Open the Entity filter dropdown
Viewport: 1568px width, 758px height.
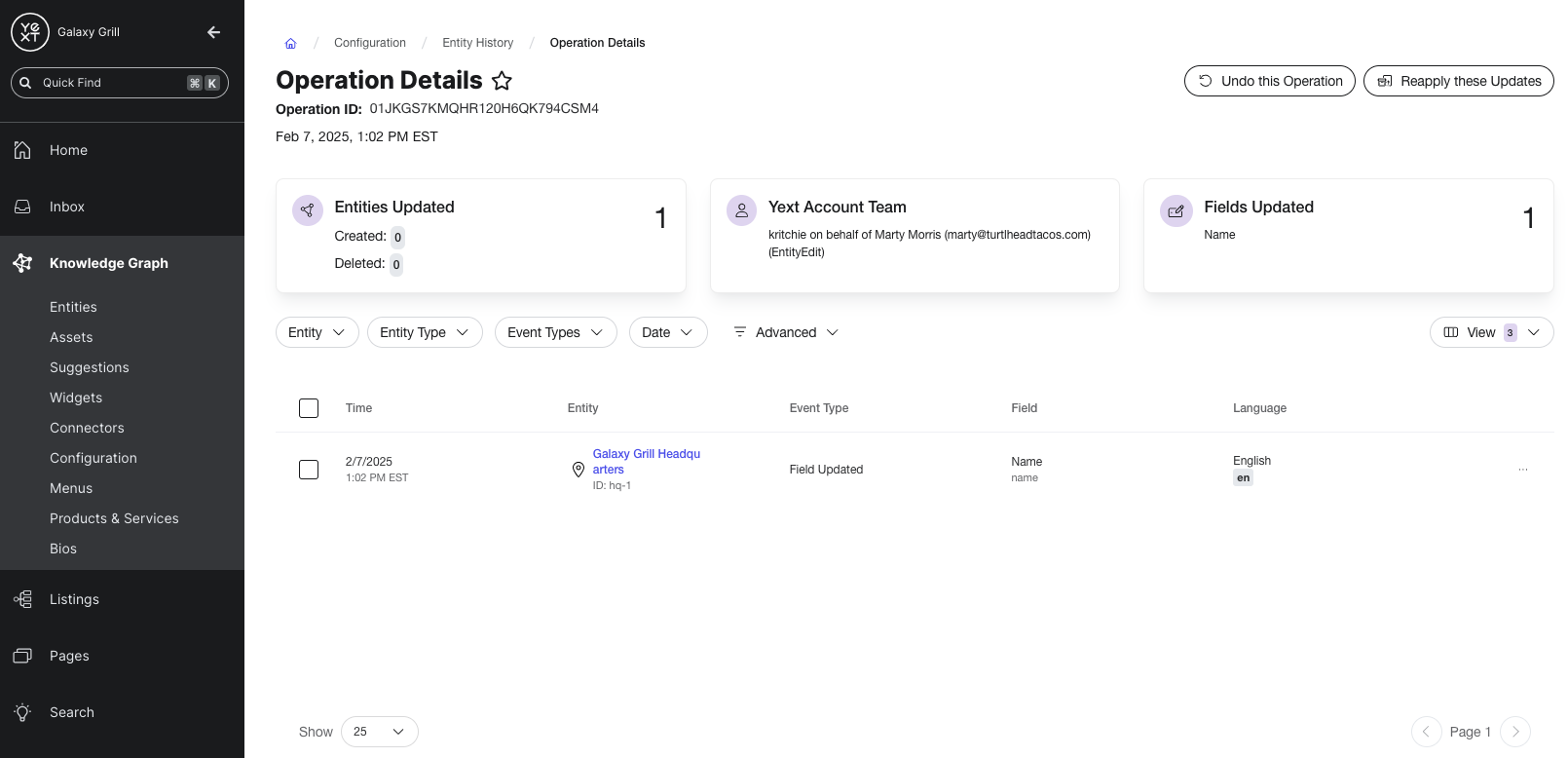click(x=317, y=332)
